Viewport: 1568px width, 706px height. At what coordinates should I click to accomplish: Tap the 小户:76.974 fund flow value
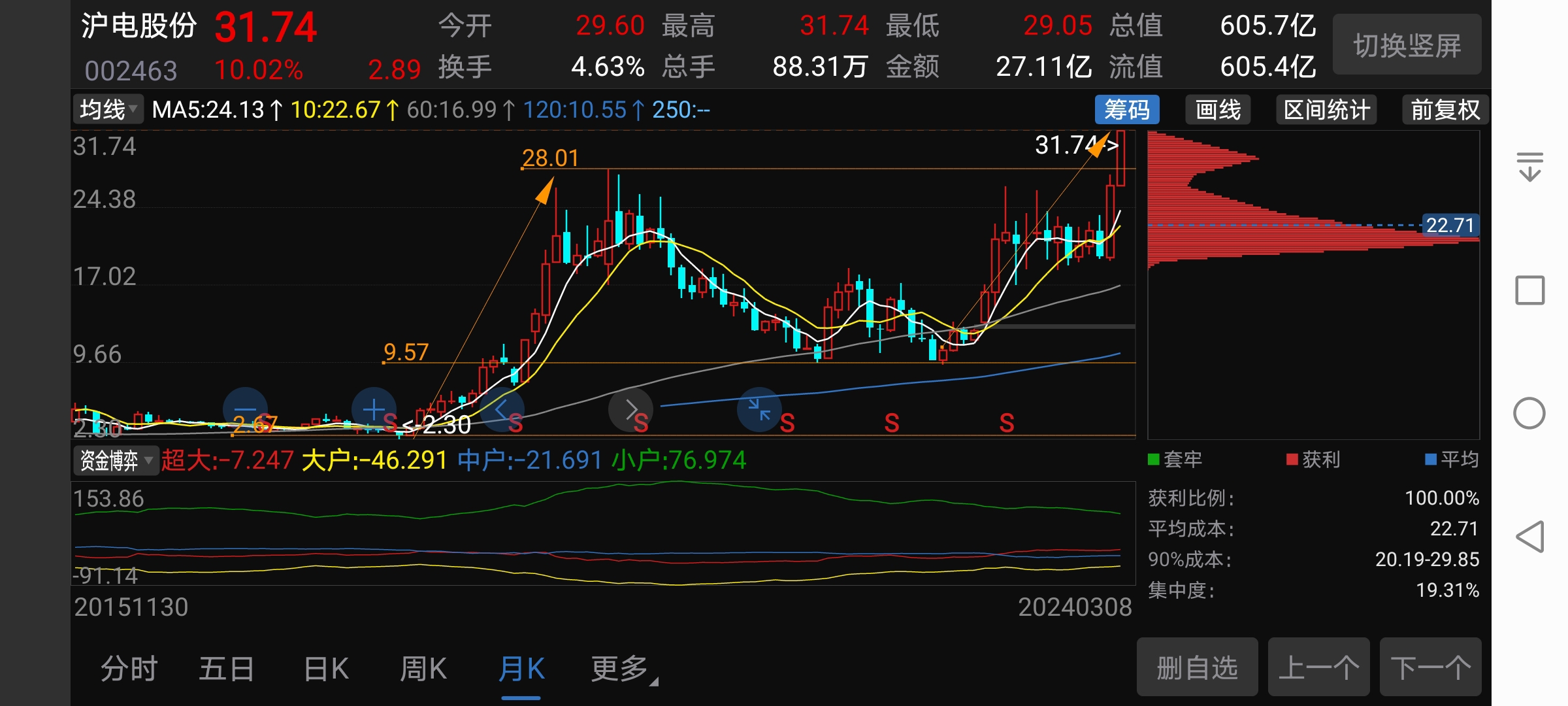click(x=679, y=460)
